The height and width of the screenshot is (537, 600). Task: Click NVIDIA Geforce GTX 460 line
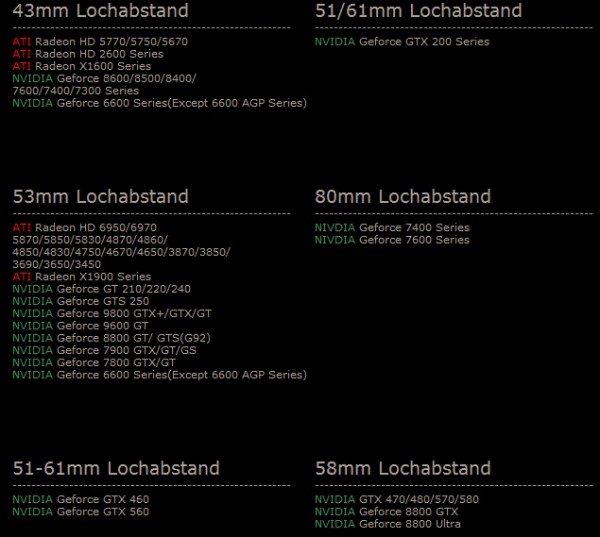click(81, 499)
